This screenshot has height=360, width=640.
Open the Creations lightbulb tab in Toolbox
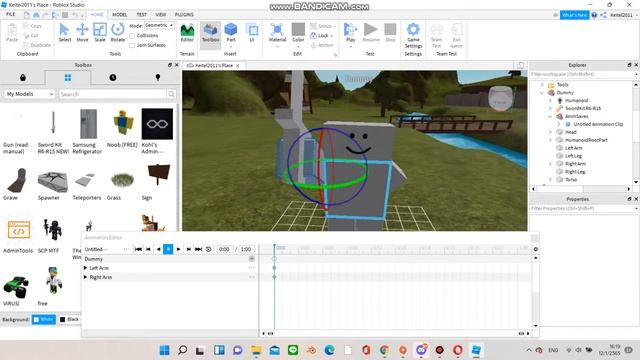pyautogui.click(x=158, y=78)
